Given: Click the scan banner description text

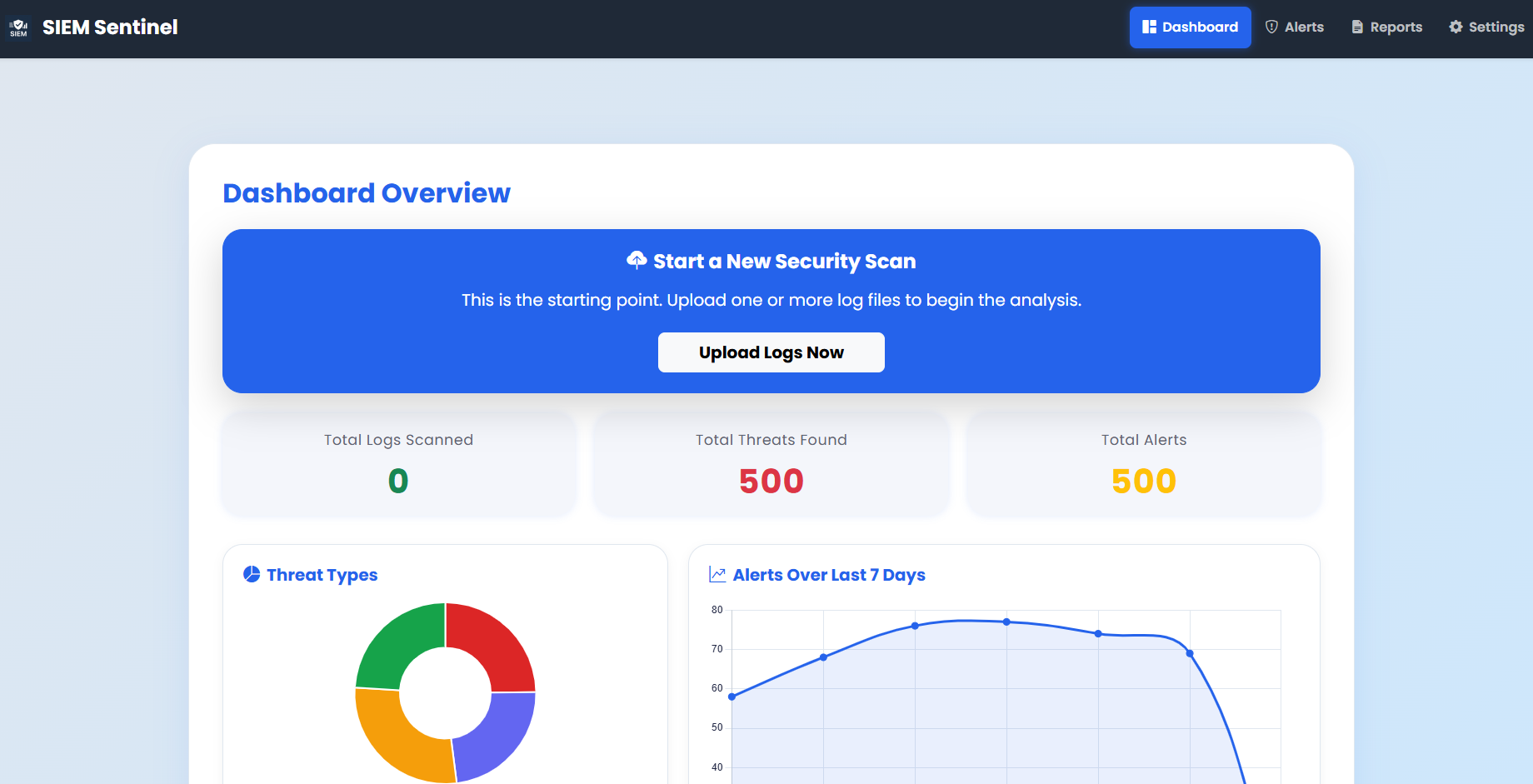Looking at the screenshot, I should point(771,300).
